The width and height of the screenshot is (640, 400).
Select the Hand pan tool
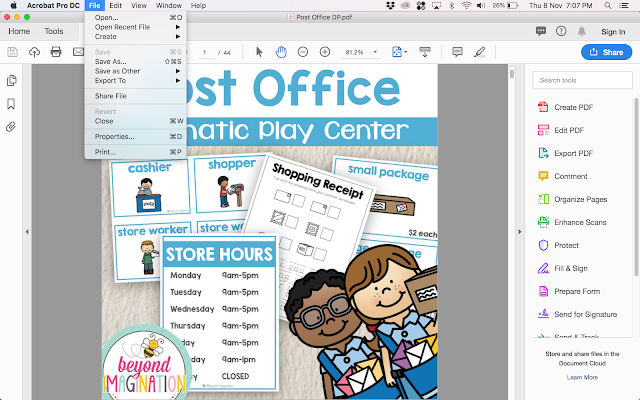tap(281, 52)
